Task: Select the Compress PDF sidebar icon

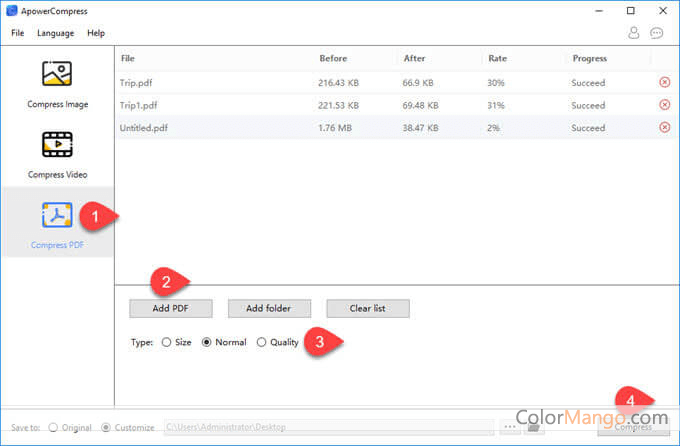Action: [x=57, y=224]
